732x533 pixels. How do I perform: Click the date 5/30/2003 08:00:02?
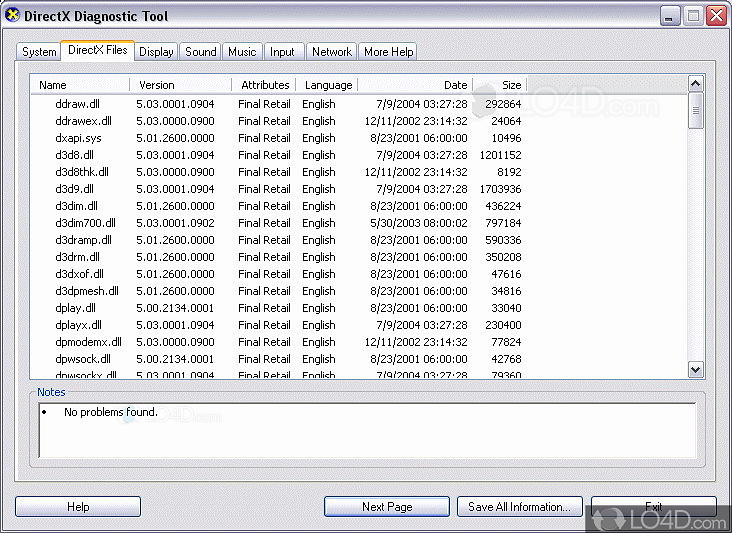[419, 223]
